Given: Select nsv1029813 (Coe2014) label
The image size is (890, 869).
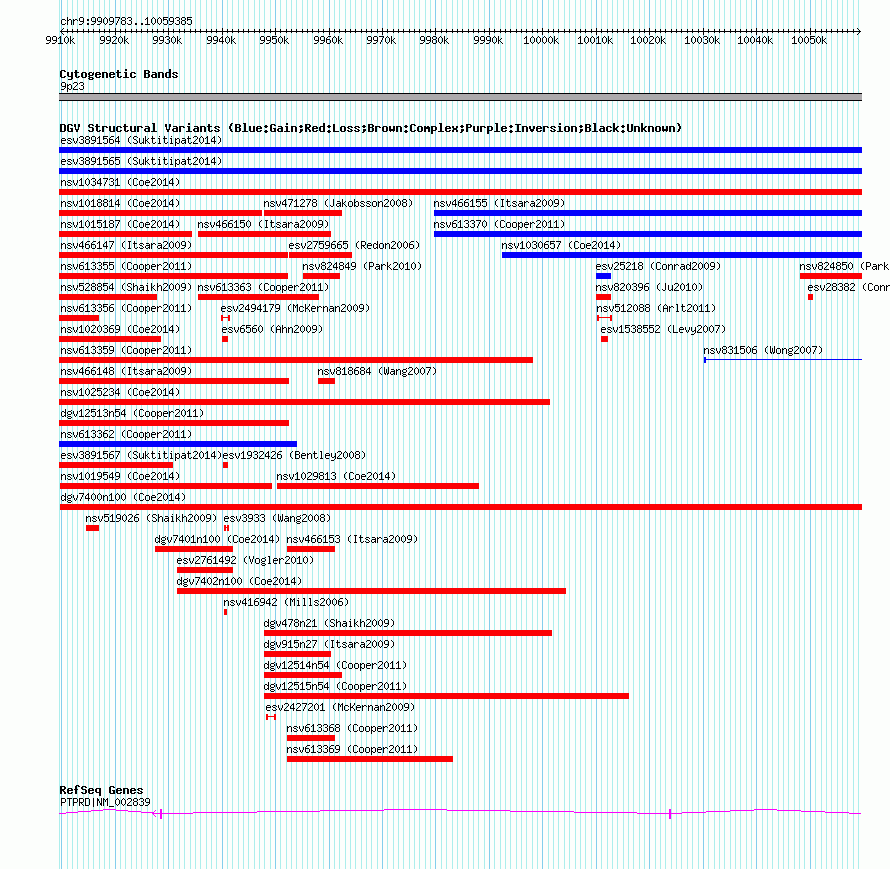Looking at the screenshot, I should pyautogui.click(x=336, y=476).
